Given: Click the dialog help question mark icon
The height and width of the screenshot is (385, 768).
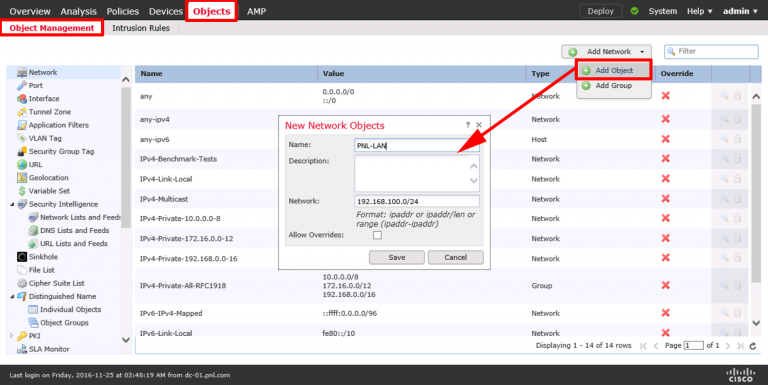Looking at the screenshot, I should (467, 125).
